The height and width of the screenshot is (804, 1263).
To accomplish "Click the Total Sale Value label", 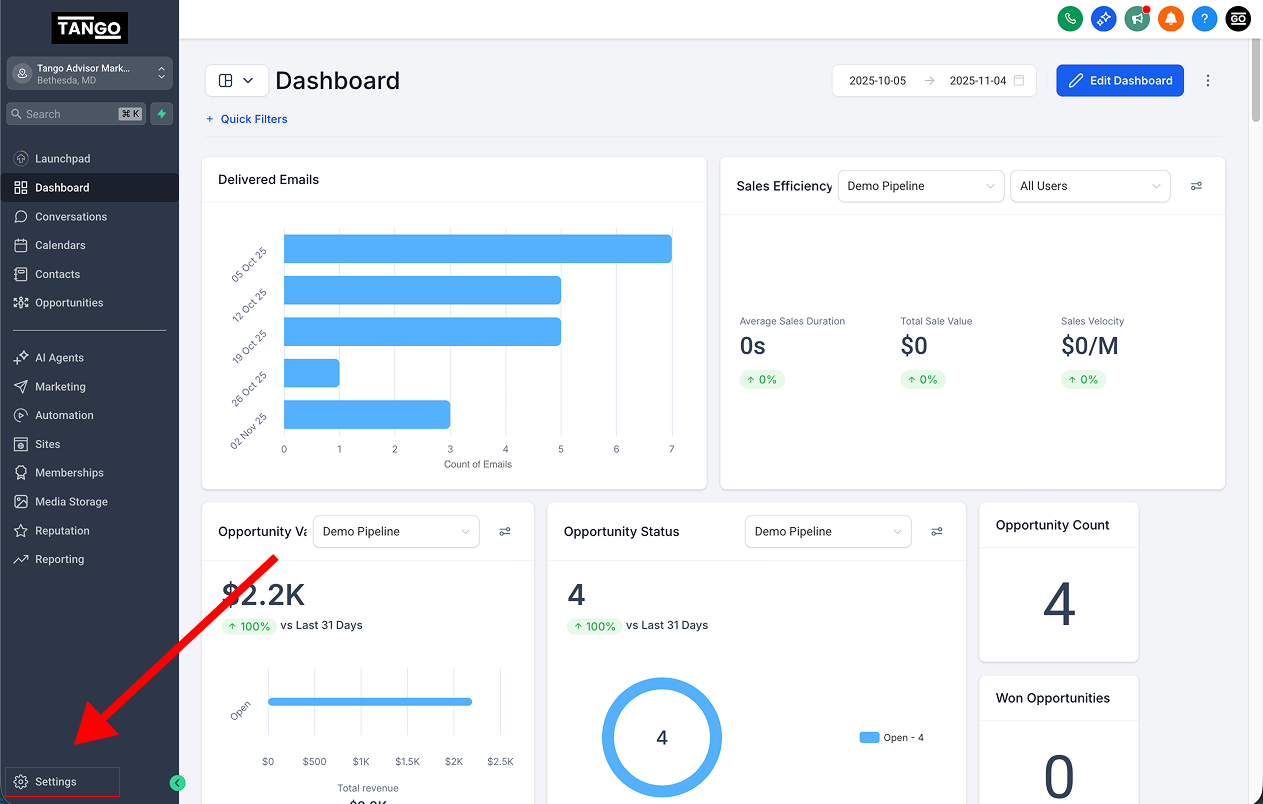I will (936, 321).
